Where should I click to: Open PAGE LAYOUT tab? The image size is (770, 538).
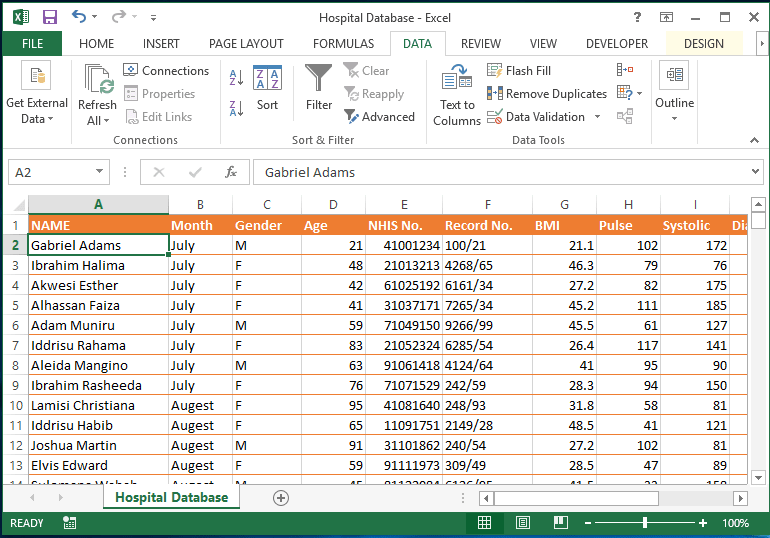tap(246, 44)
